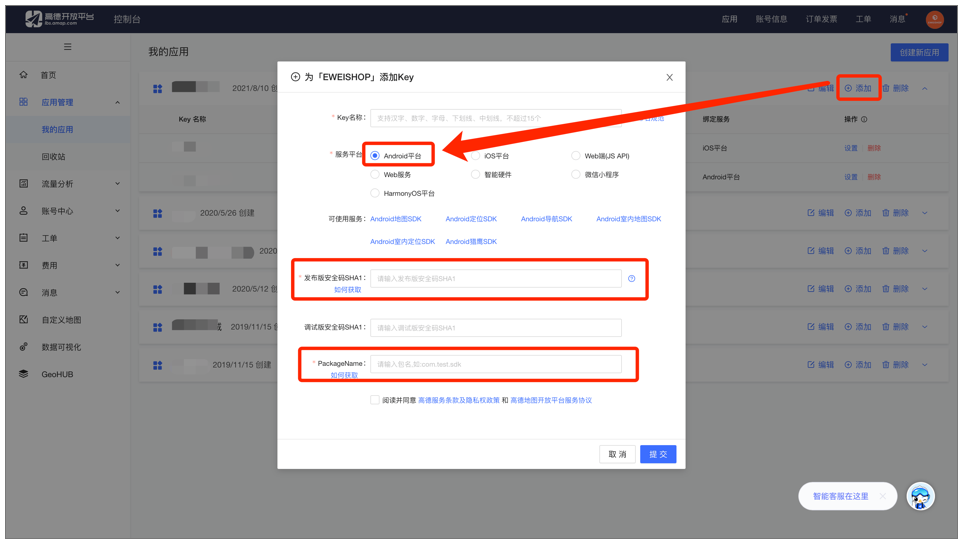Select the Android平台 radio button

[375, 156]
